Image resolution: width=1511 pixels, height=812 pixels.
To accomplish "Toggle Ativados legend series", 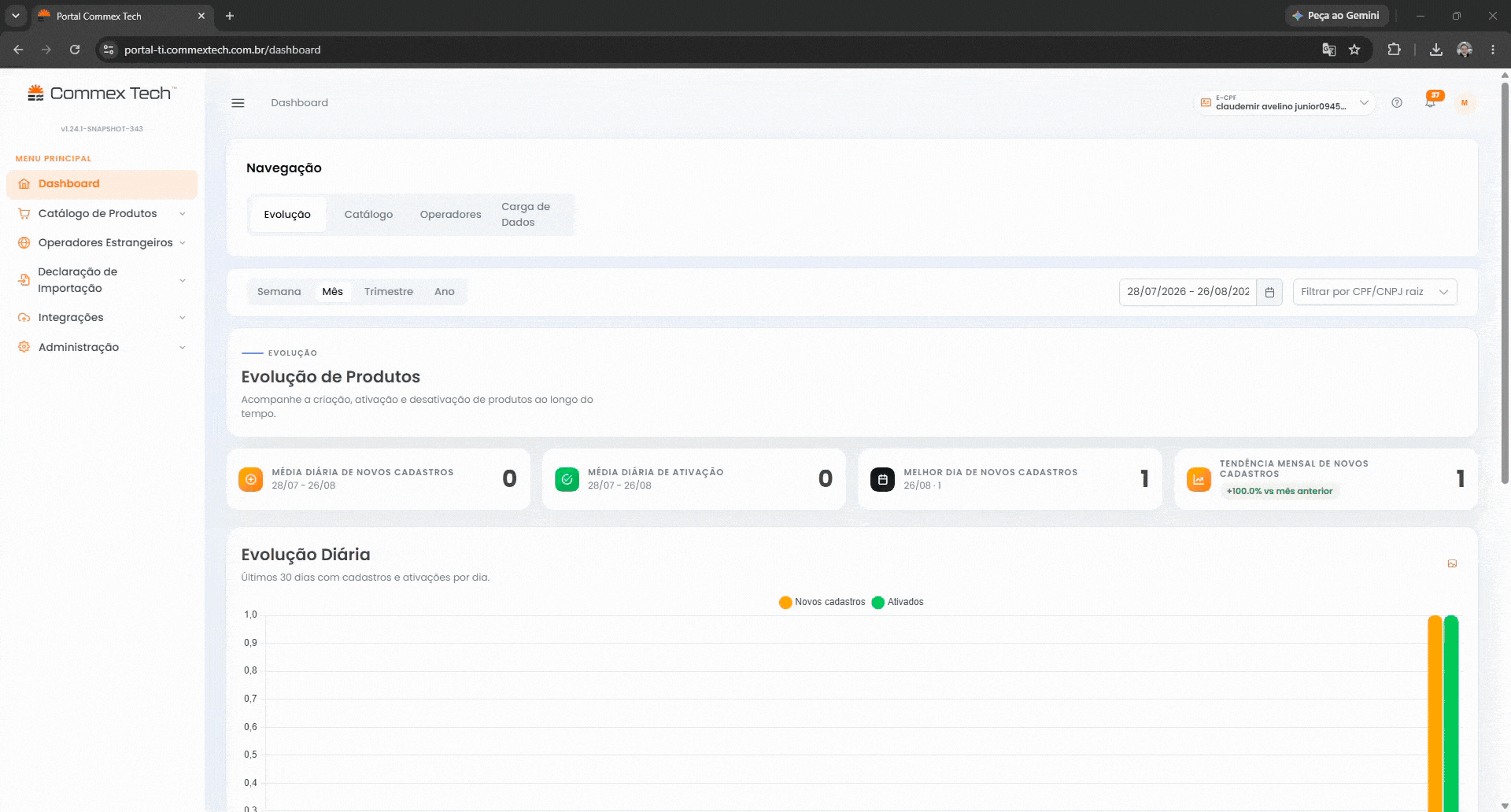I will [898, 602].
